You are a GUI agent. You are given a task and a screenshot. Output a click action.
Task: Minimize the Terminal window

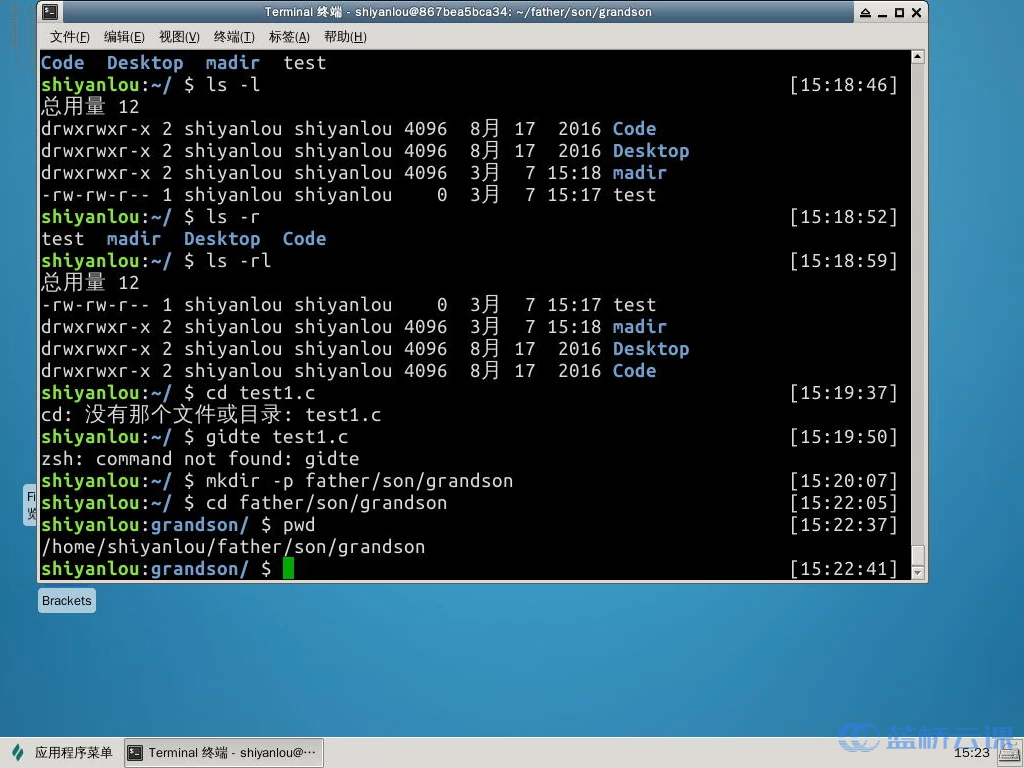[882, 12]
